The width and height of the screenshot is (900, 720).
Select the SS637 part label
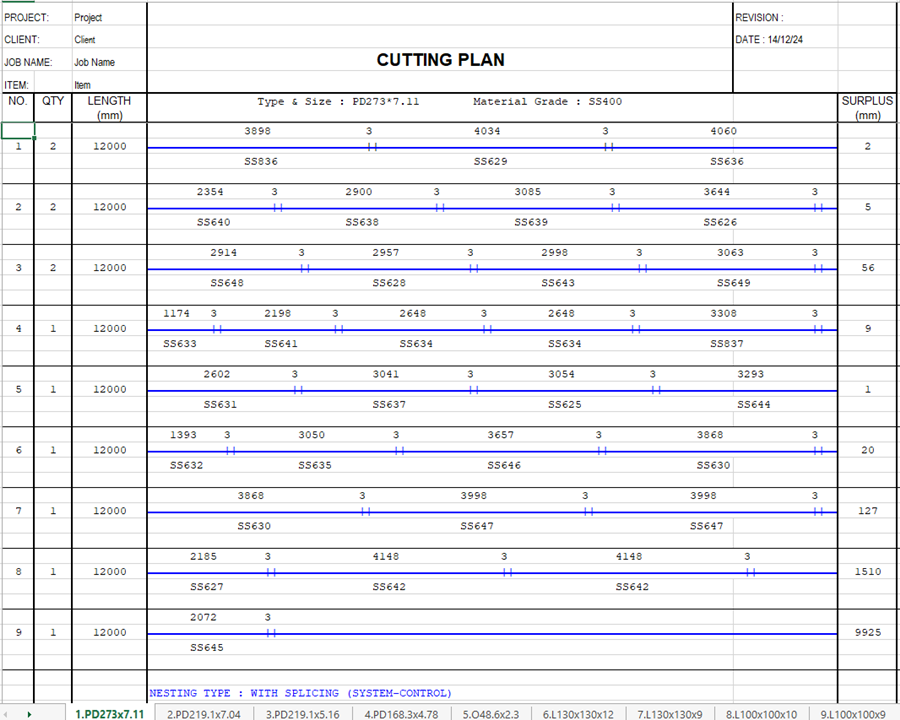[389, 405]
